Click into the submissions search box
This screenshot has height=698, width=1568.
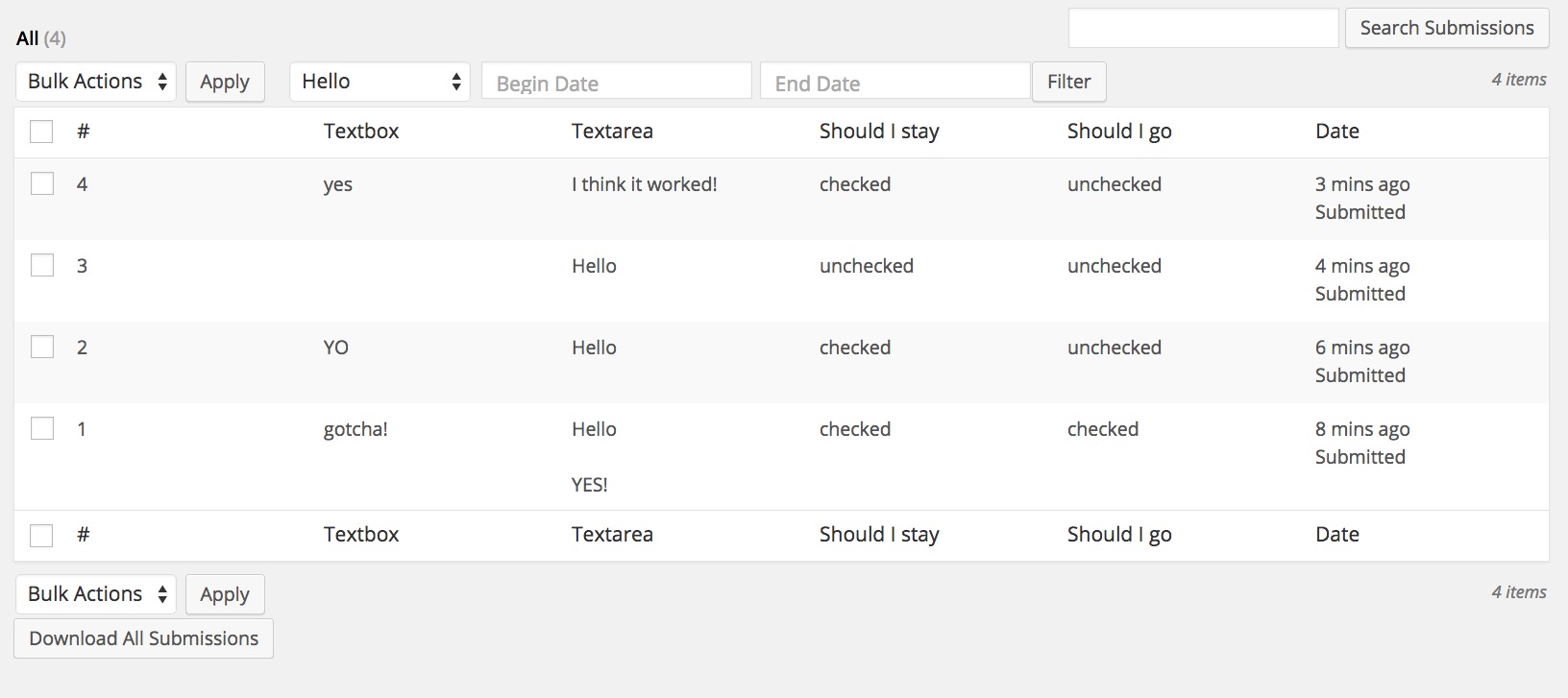coord(1203,28)
